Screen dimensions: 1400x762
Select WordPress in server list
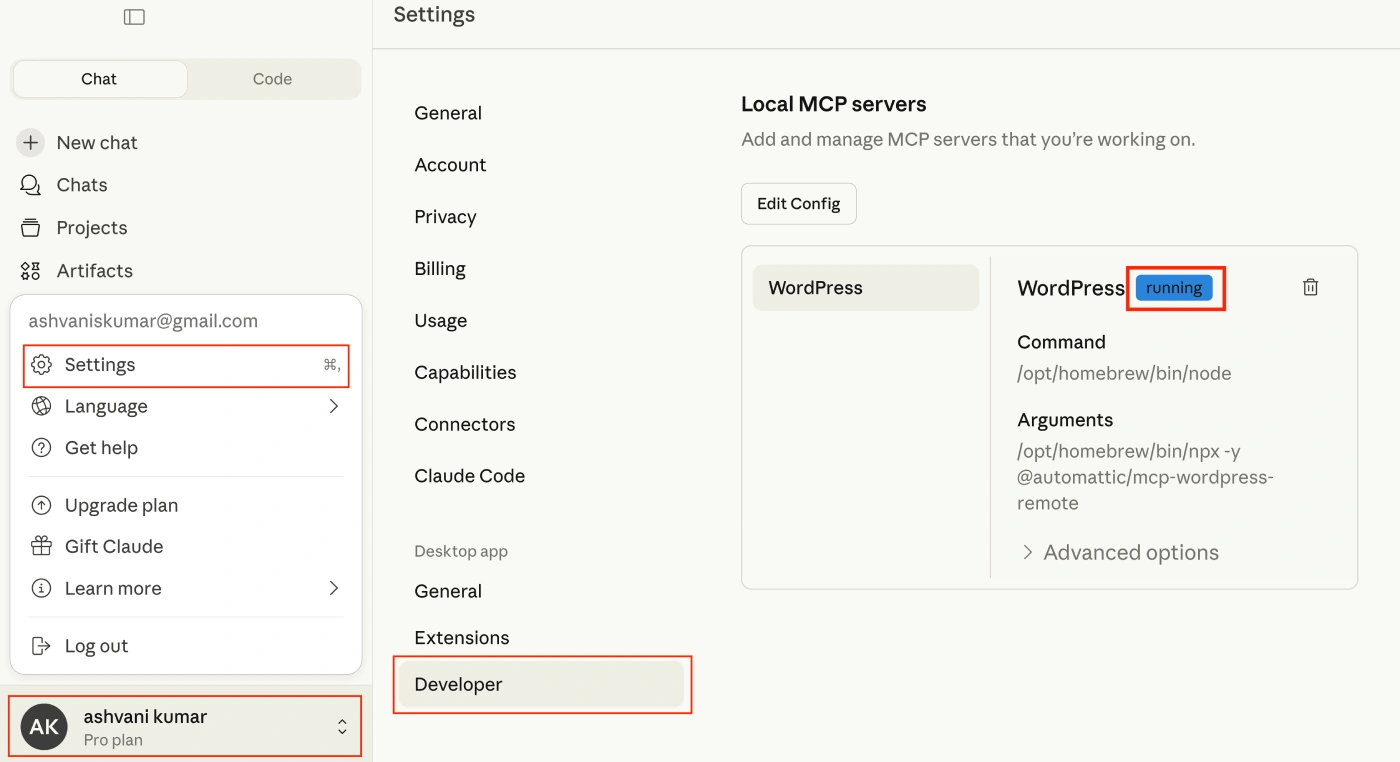(865, 288)
